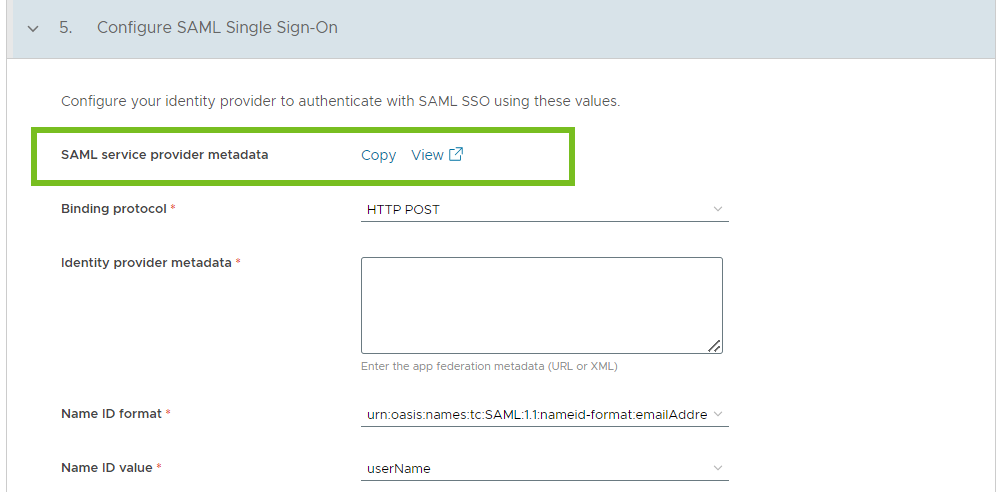Click the Name ID value field label
Viewport: 1003px width, 492px height.
coord(107,468)
